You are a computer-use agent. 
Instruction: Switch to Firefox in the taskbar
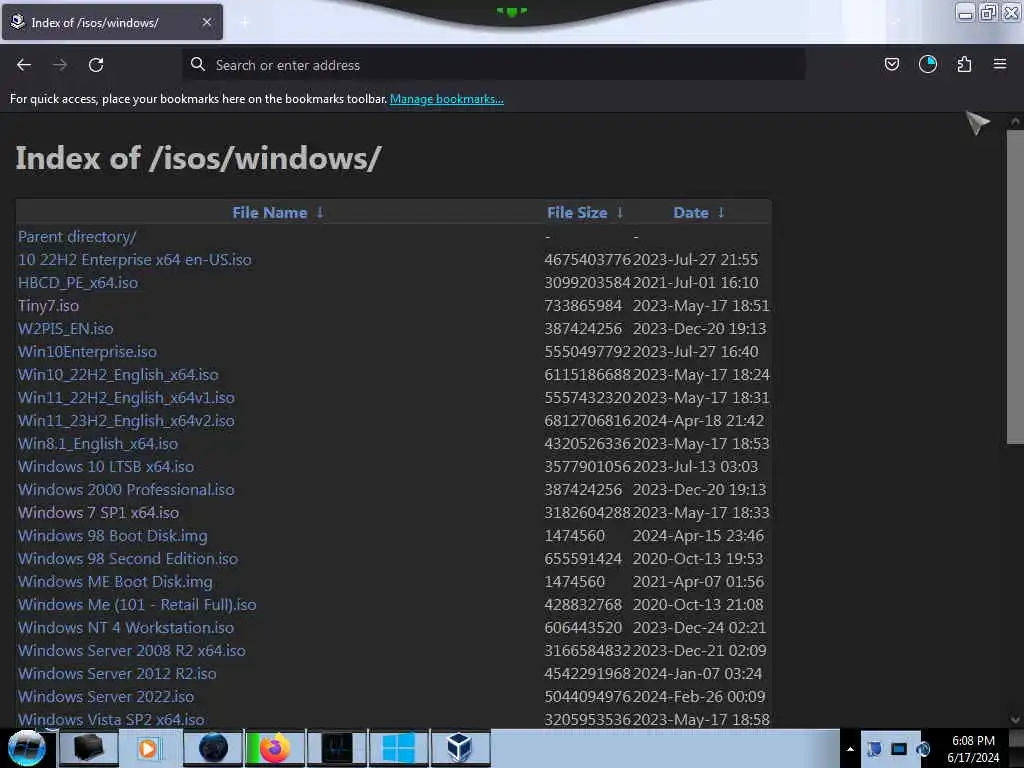(x=275, y=748)
